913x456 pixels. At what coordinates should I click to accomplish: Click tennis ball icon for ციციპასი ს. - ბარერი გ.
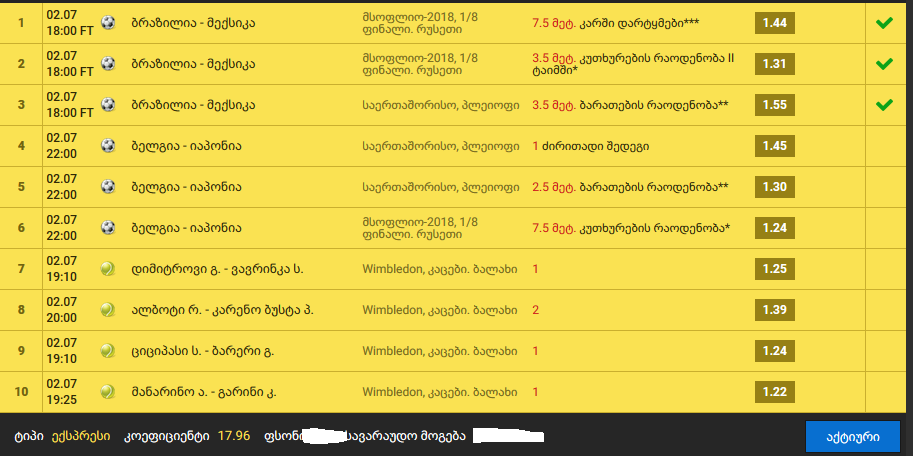click(x=108, y=351)
